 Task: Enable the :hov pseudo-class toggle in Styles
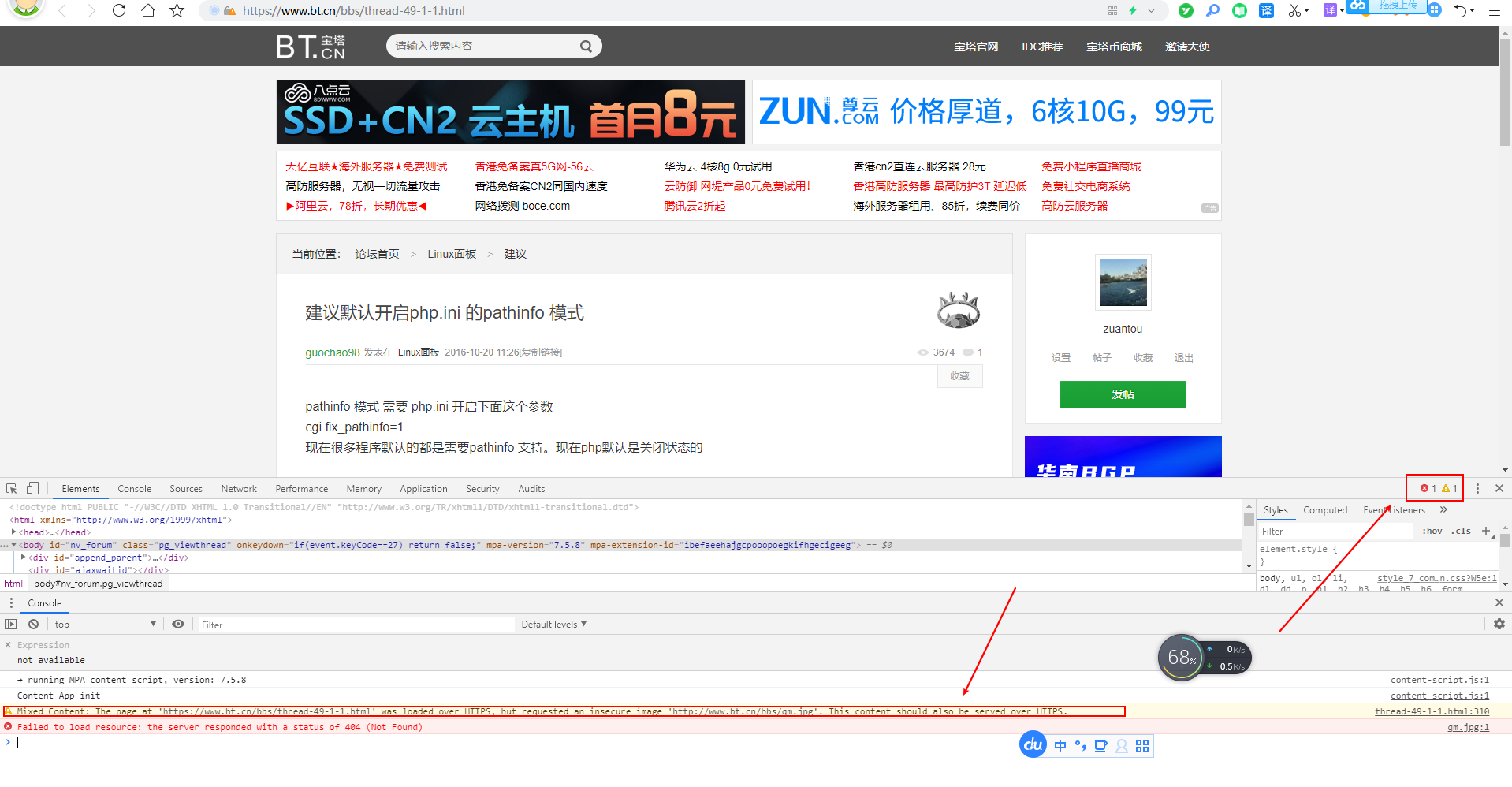pyautogui.click(x=1431, y=531)
